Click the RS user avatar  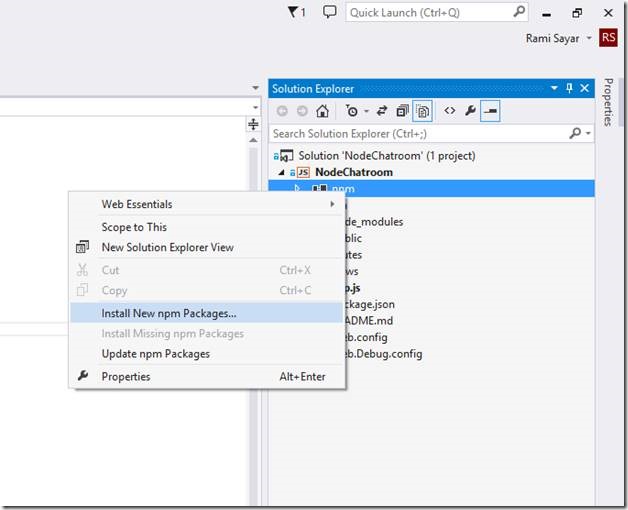tap(608, 38)
